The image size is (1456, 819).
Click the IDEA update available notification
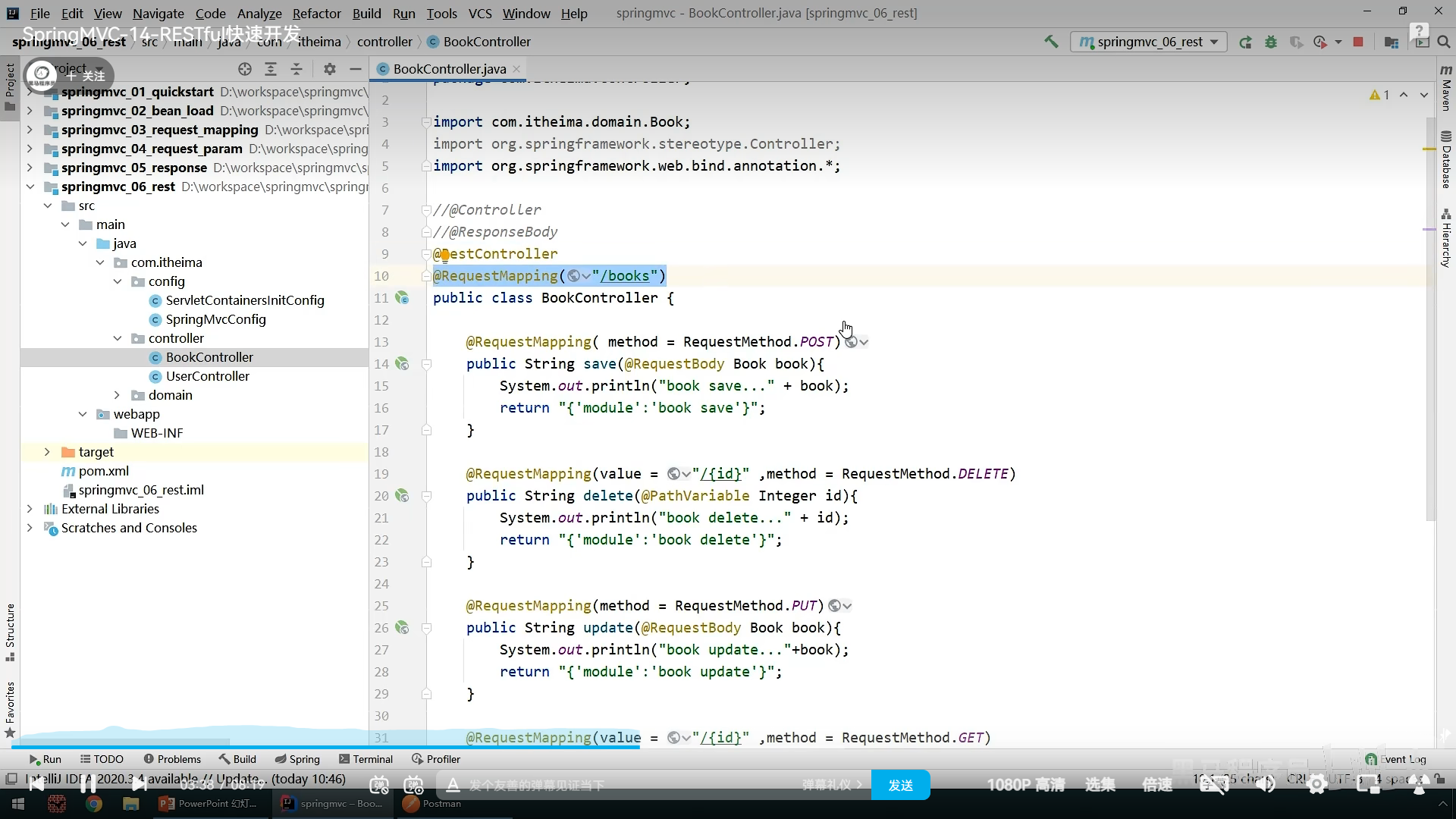click(182, 779)
